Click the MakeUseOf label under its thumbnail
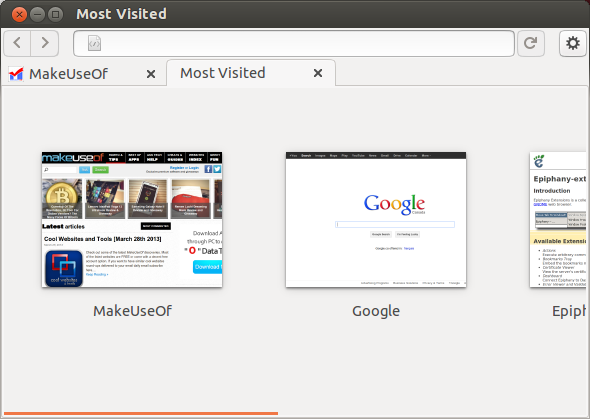 click(132, 311)
